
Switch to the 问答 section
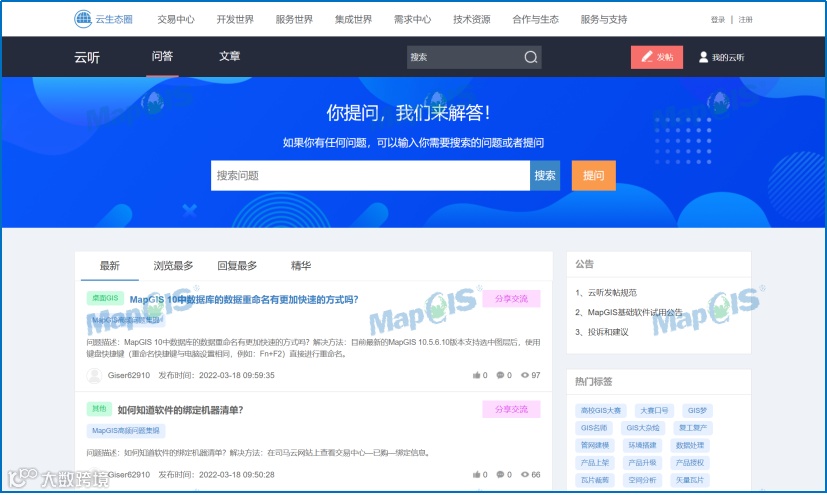point(162,56)
